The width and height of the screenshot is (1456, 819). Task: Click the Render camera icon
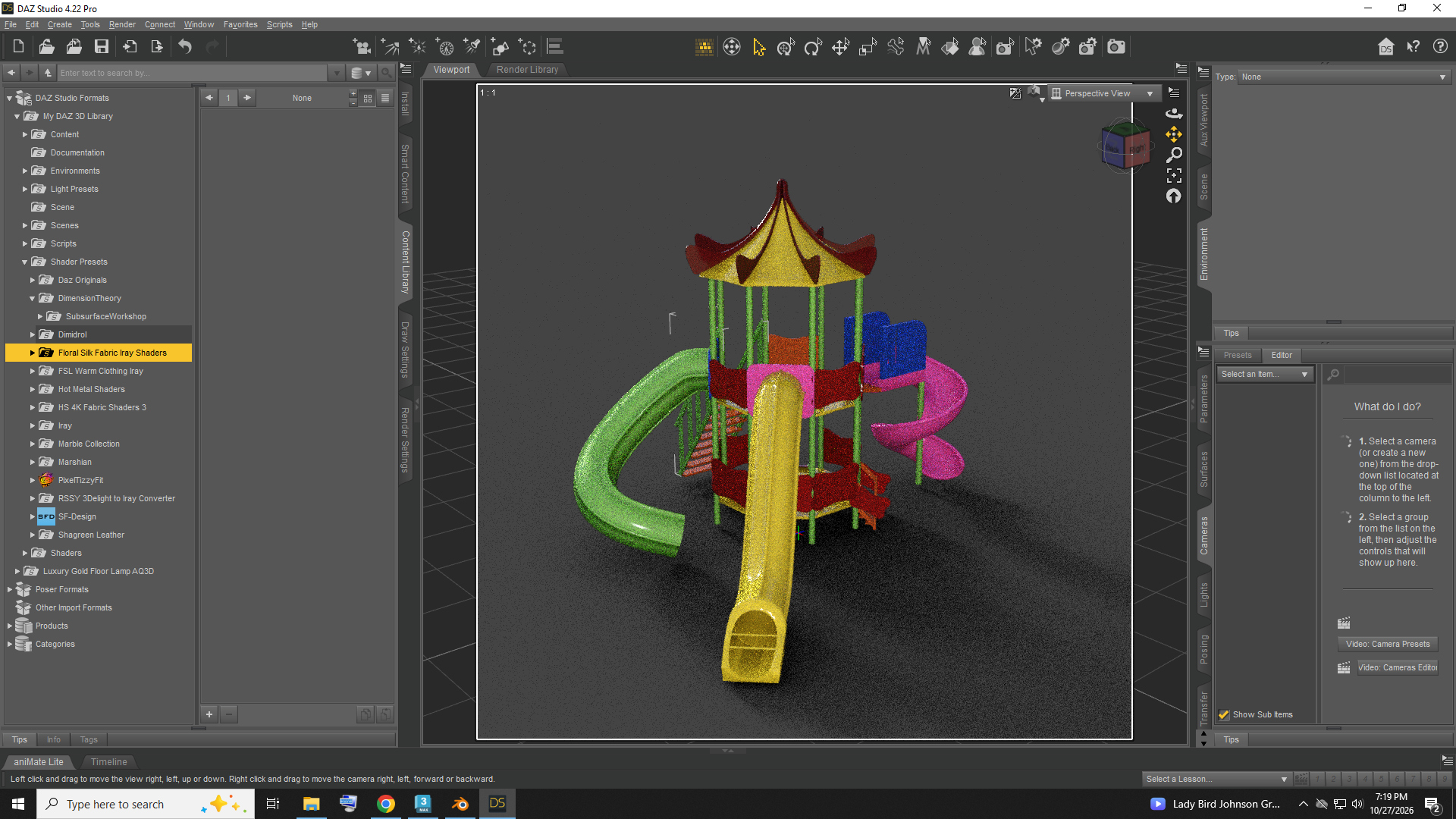pos(1116,47)
